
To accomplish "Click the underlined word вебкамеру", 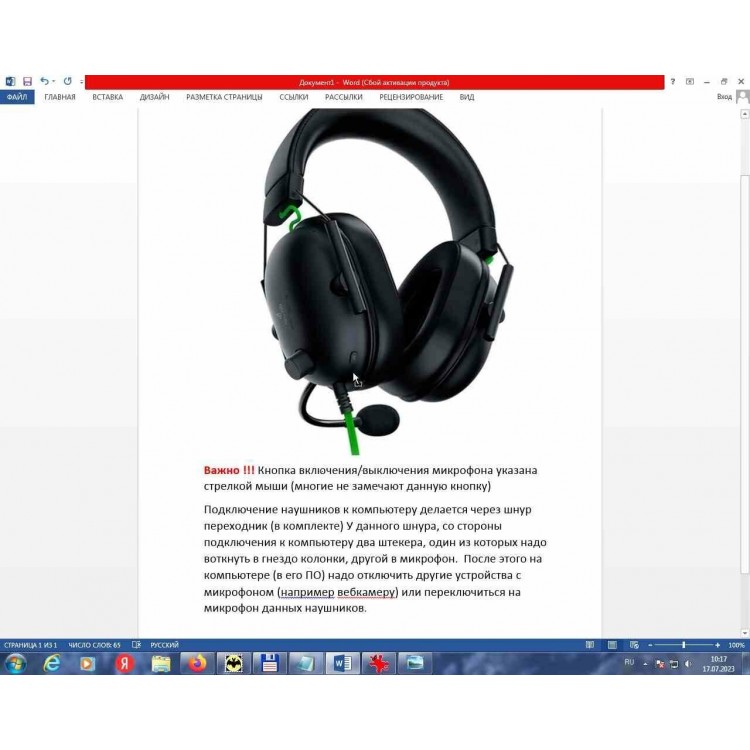I will point(366,592).
